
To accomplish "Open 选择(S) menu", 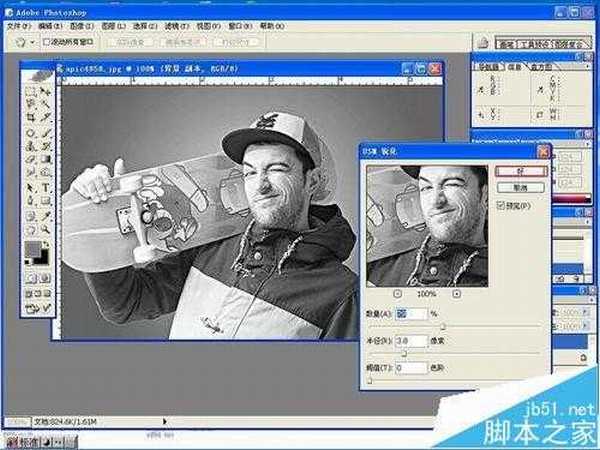I will point(145,26).
